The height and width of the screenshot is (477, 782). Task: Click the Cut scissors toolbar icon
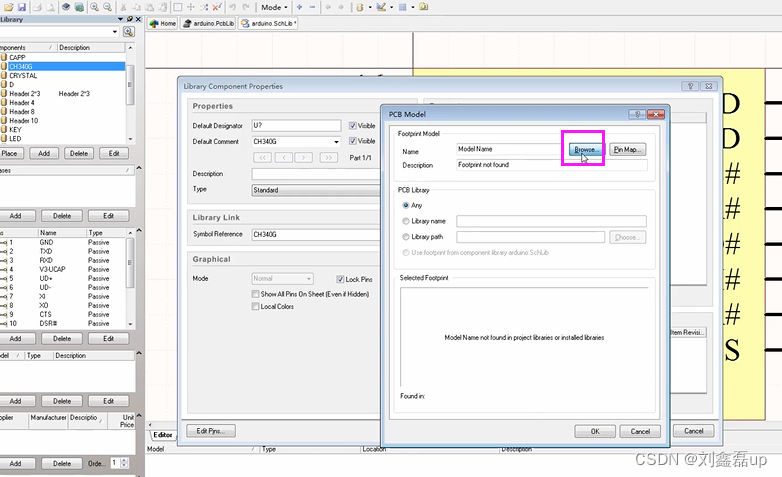pos(123,7)
